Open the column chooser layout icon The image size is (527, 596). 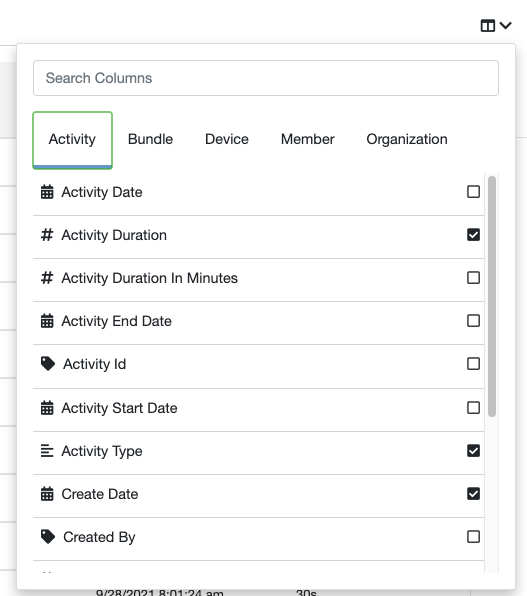pos(488,26)
